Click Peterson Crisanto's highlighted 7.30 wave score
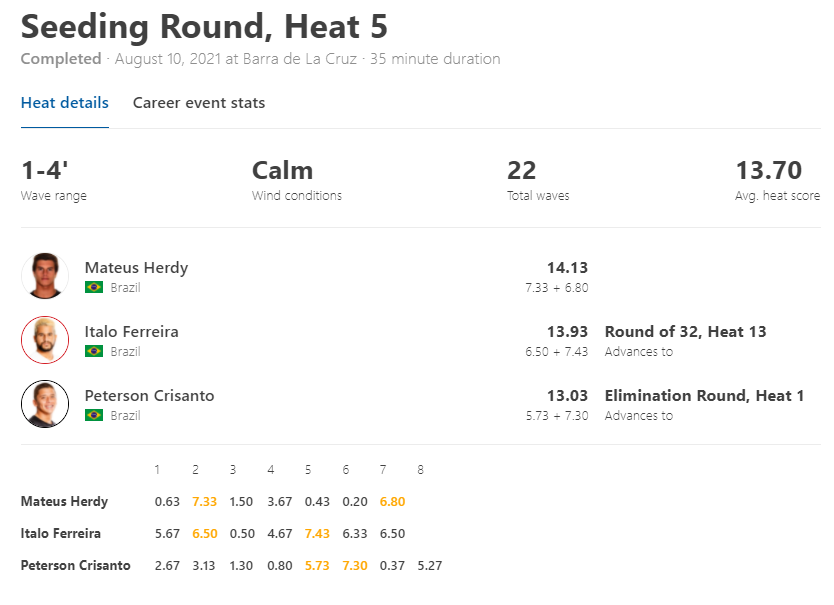834x605 pixels. click(x=355, y=565)
